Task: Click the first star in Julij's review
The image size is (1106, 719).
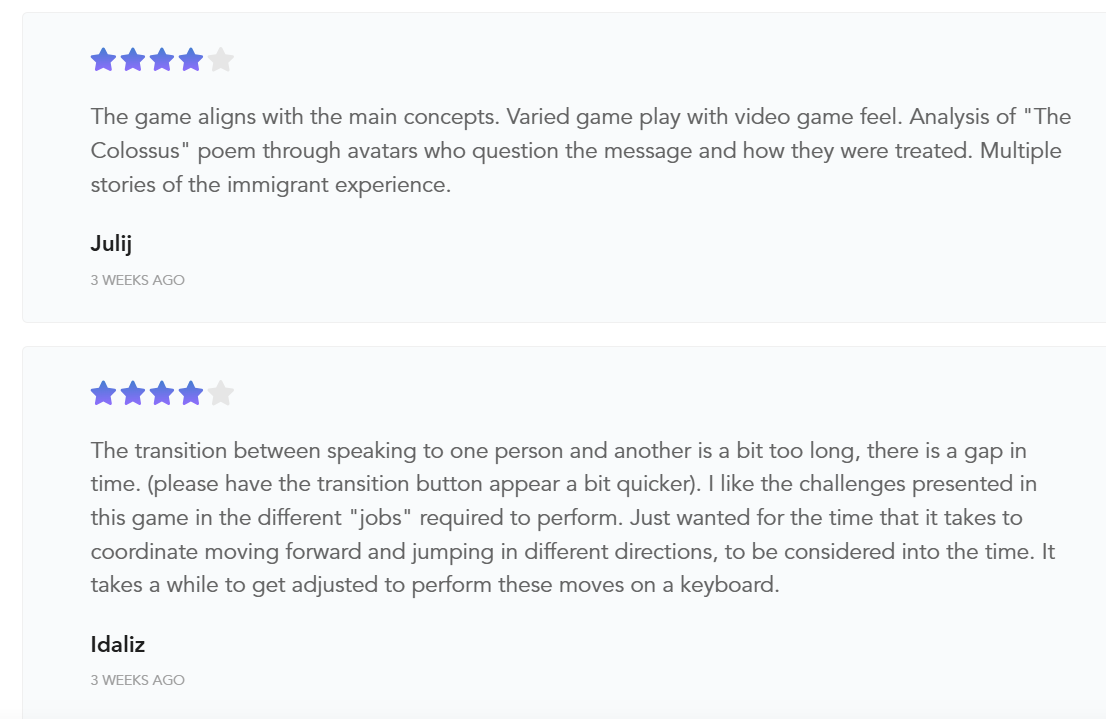Action: click(x=103, y=60)
